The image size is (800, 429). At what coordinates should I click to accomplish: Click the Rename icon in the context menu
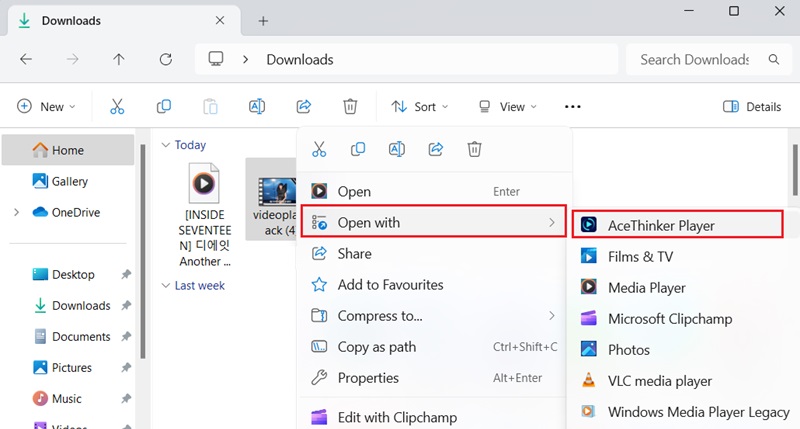pos(396,149)
